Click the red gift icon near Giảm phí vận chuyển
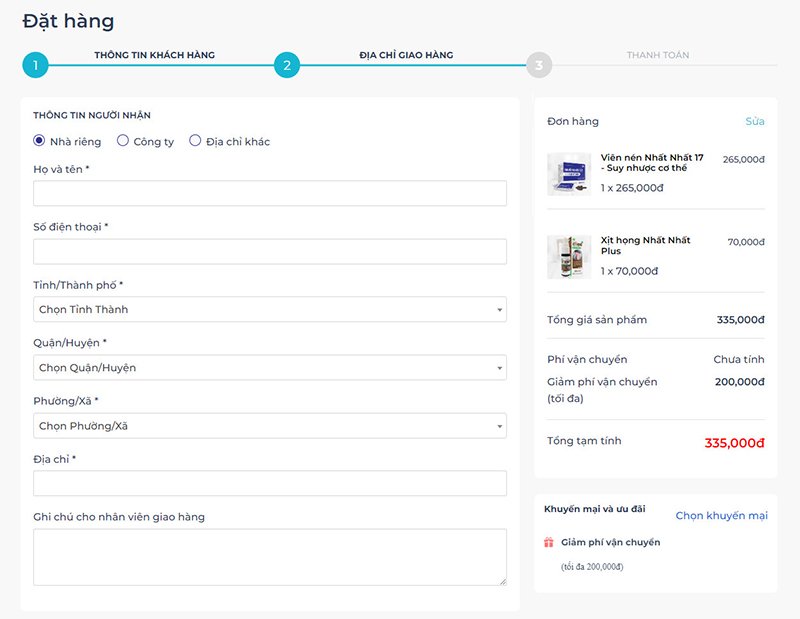The image size is (800, 619). [x=548, y=542]
